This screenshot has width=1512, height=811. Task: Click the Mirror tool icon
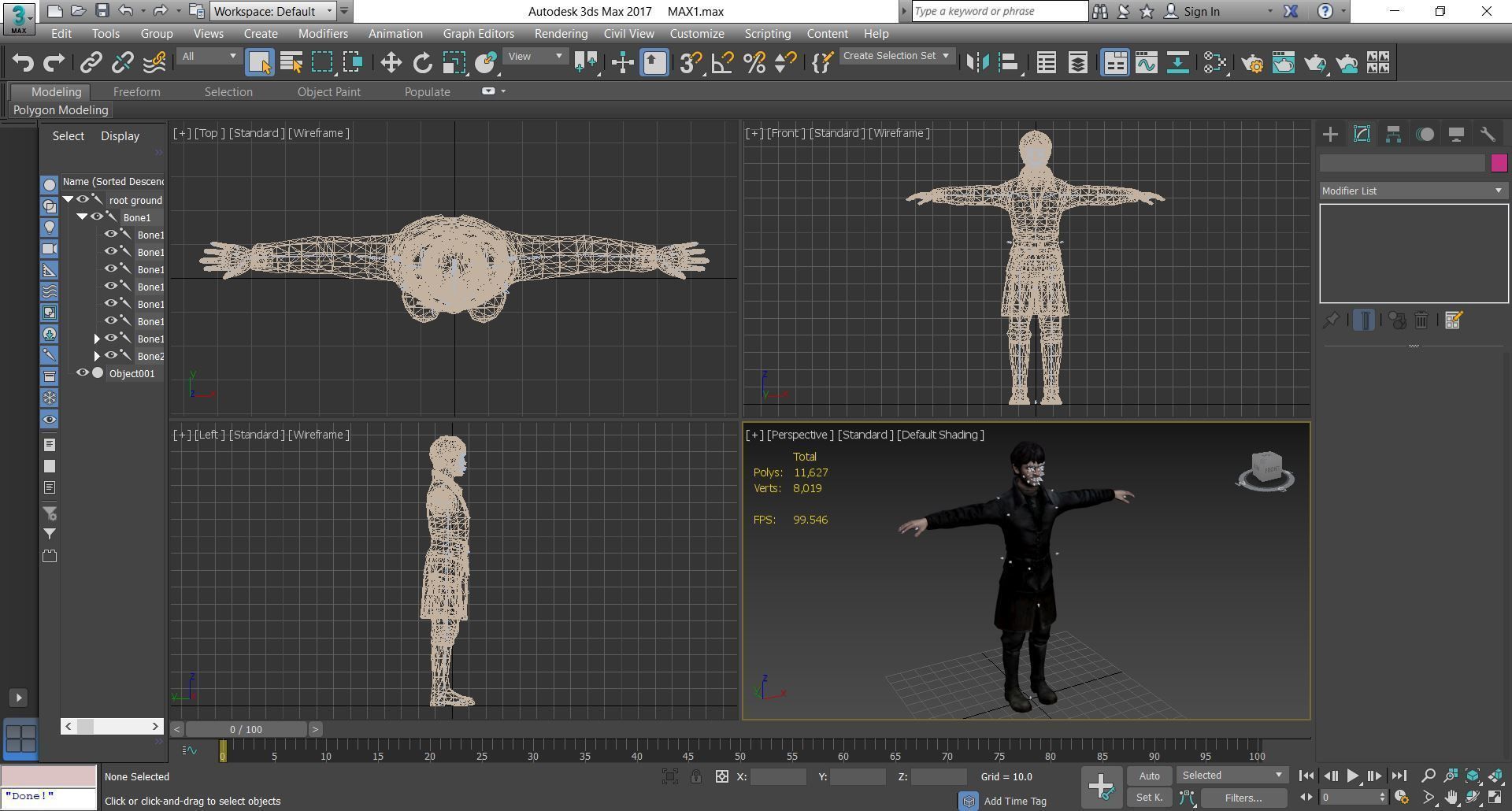tap(977, 63)
